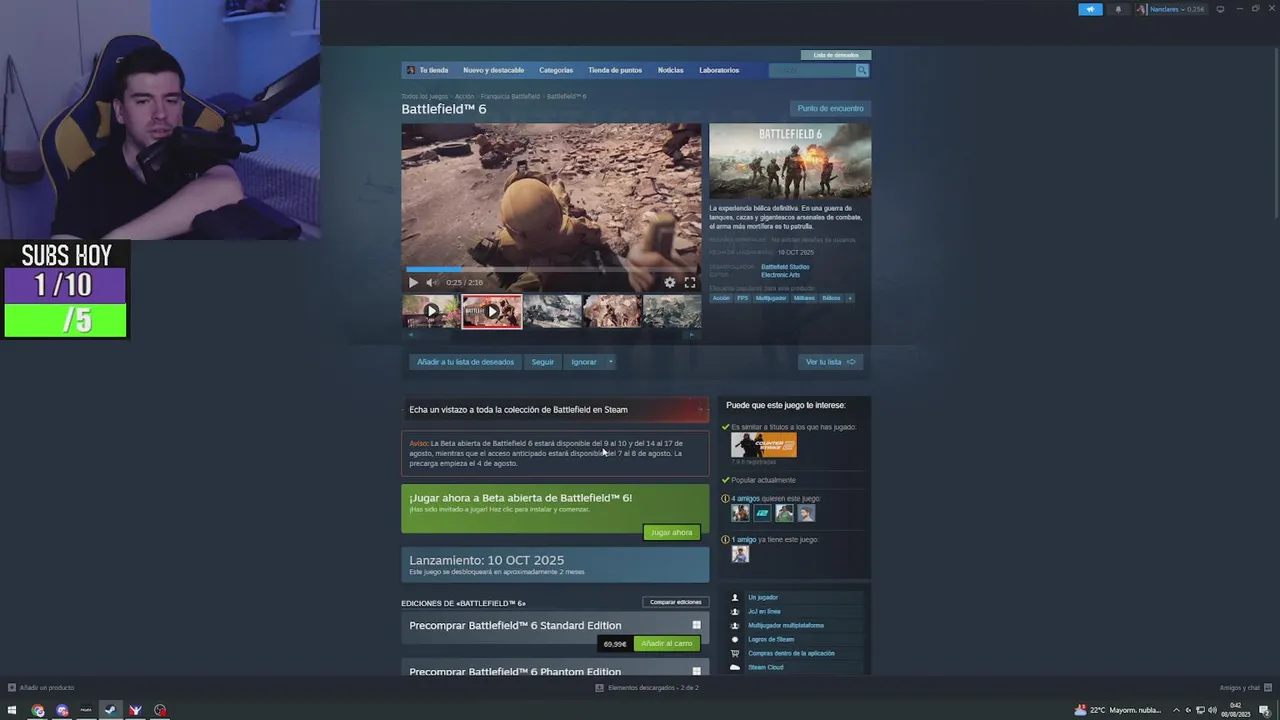Open notifications bell icon
This screenshot has height=720, width=1280.
[x=1118, y=9]
